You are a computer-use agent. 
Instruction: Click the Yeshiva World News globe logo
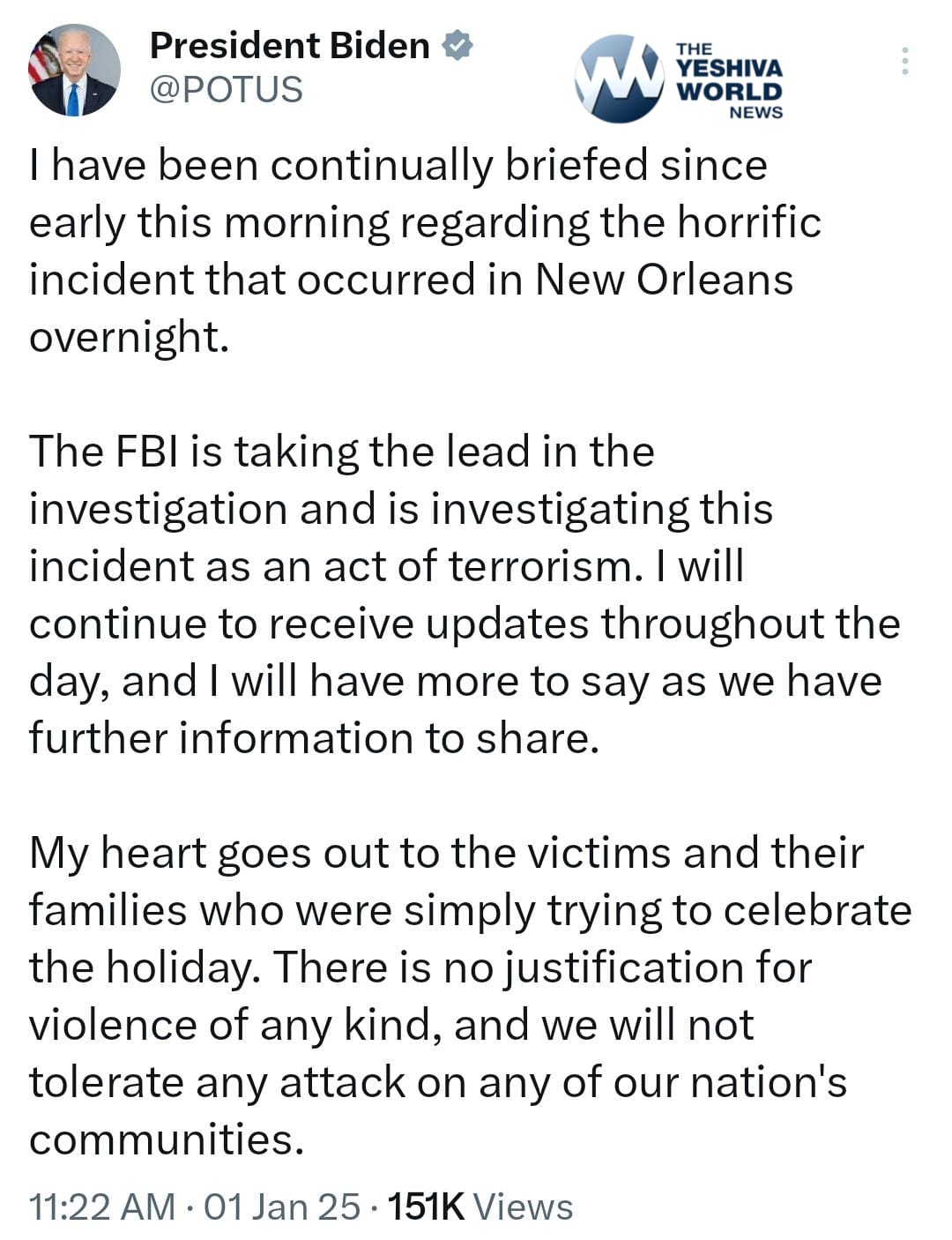[620, 78]
